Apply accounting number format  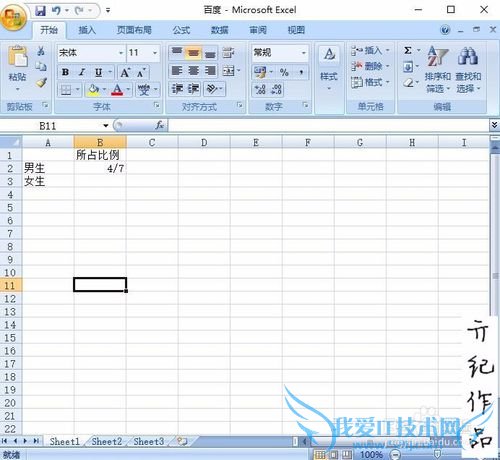[x=260, y=72]
